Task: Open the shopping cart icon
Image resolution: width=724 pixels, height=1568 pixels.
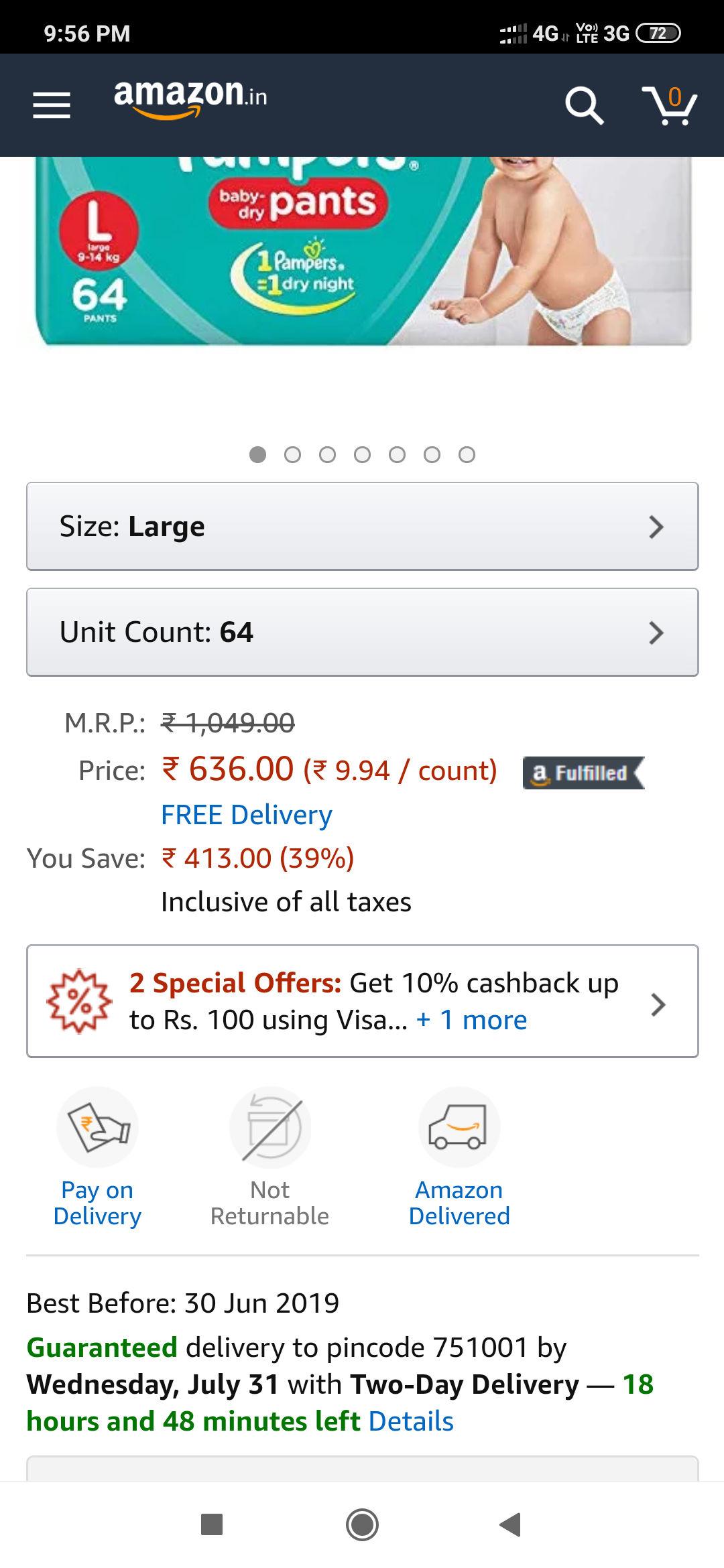Action: click(x=670, y=105)
